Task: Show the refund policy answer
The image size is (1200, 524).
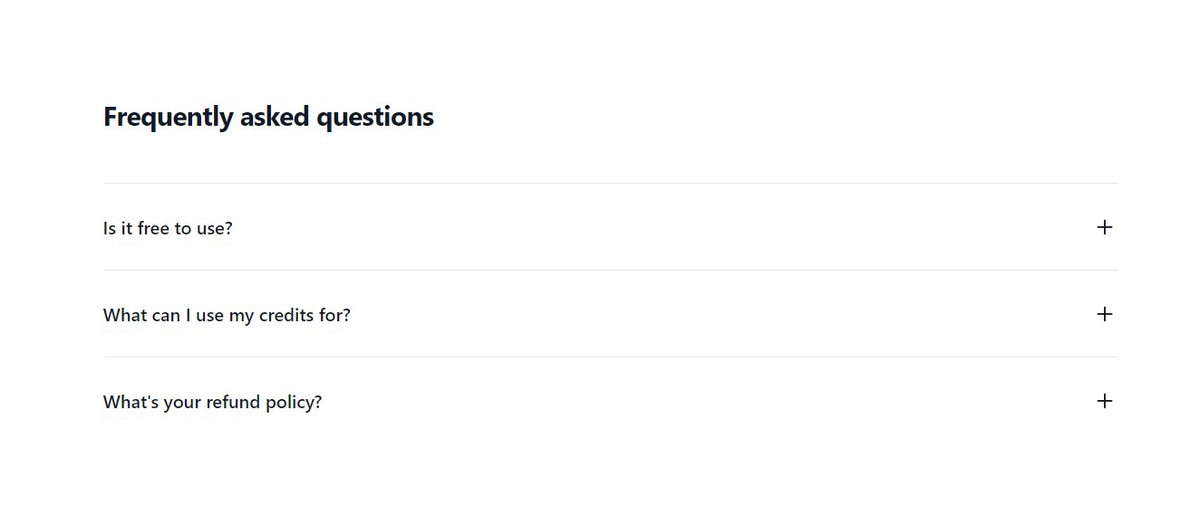Action: coord(213,402)
